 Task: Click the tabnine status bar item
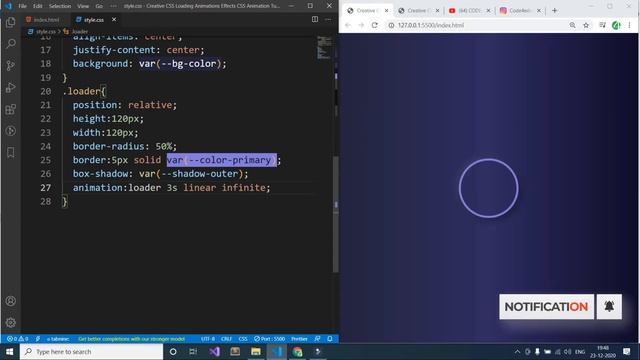point(58,339)
